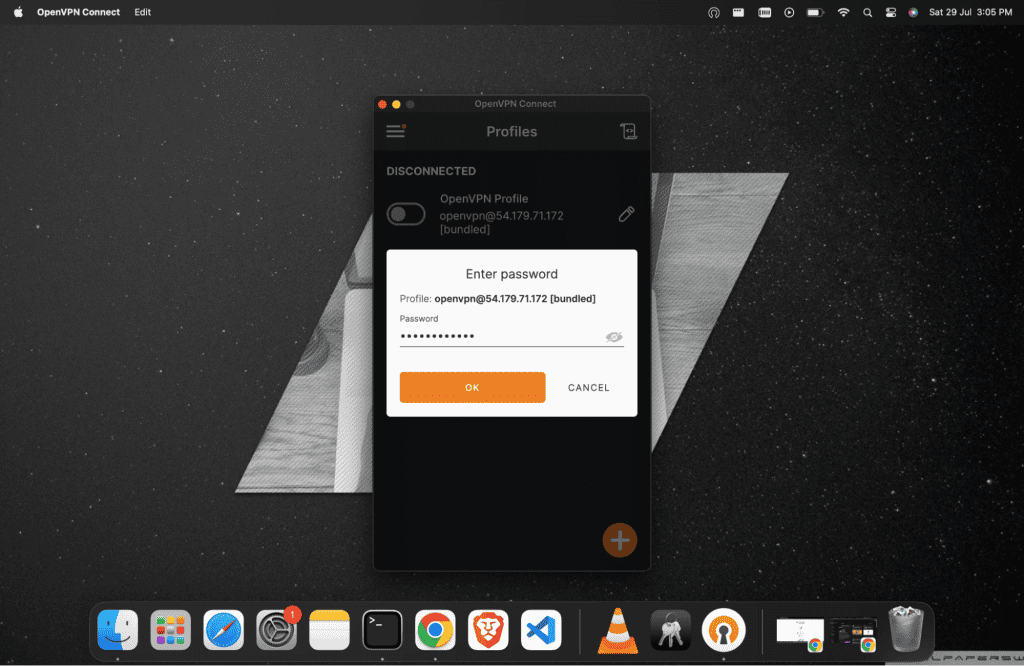Open the Apple menu
Screen dimensions: 1024x666
pyautogui.click(x=18, y=12)
